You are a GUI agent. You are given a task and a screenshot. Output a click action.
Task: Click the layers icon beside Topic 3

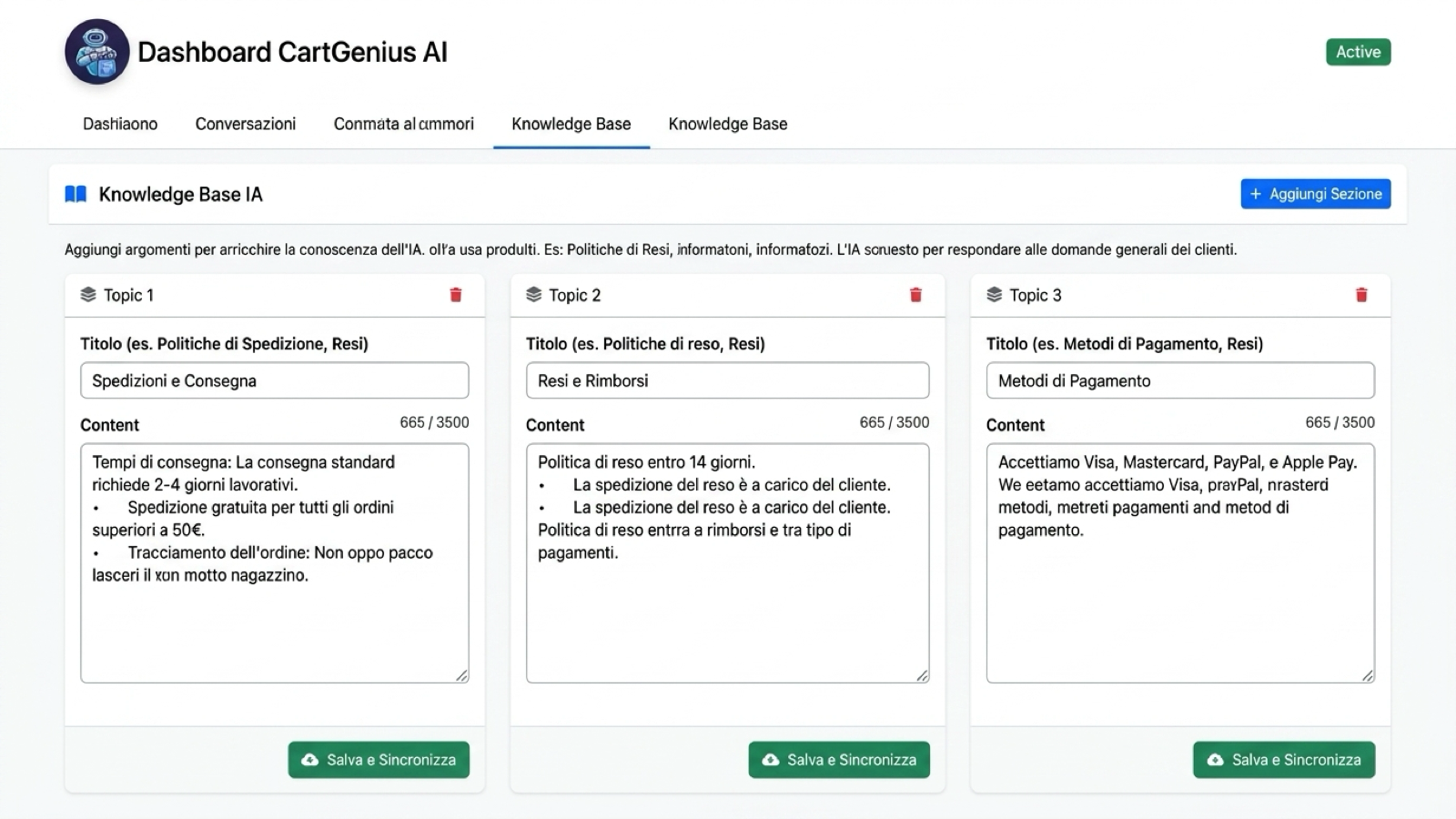point(995,295)
